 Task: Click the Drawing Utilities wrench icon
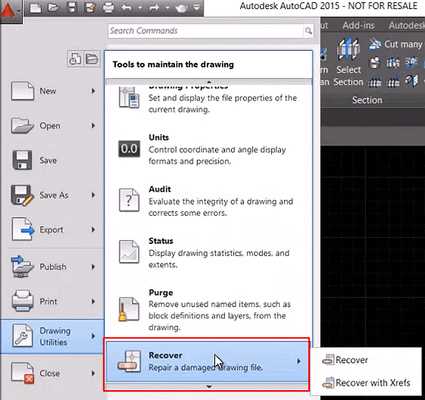[23, 336]
